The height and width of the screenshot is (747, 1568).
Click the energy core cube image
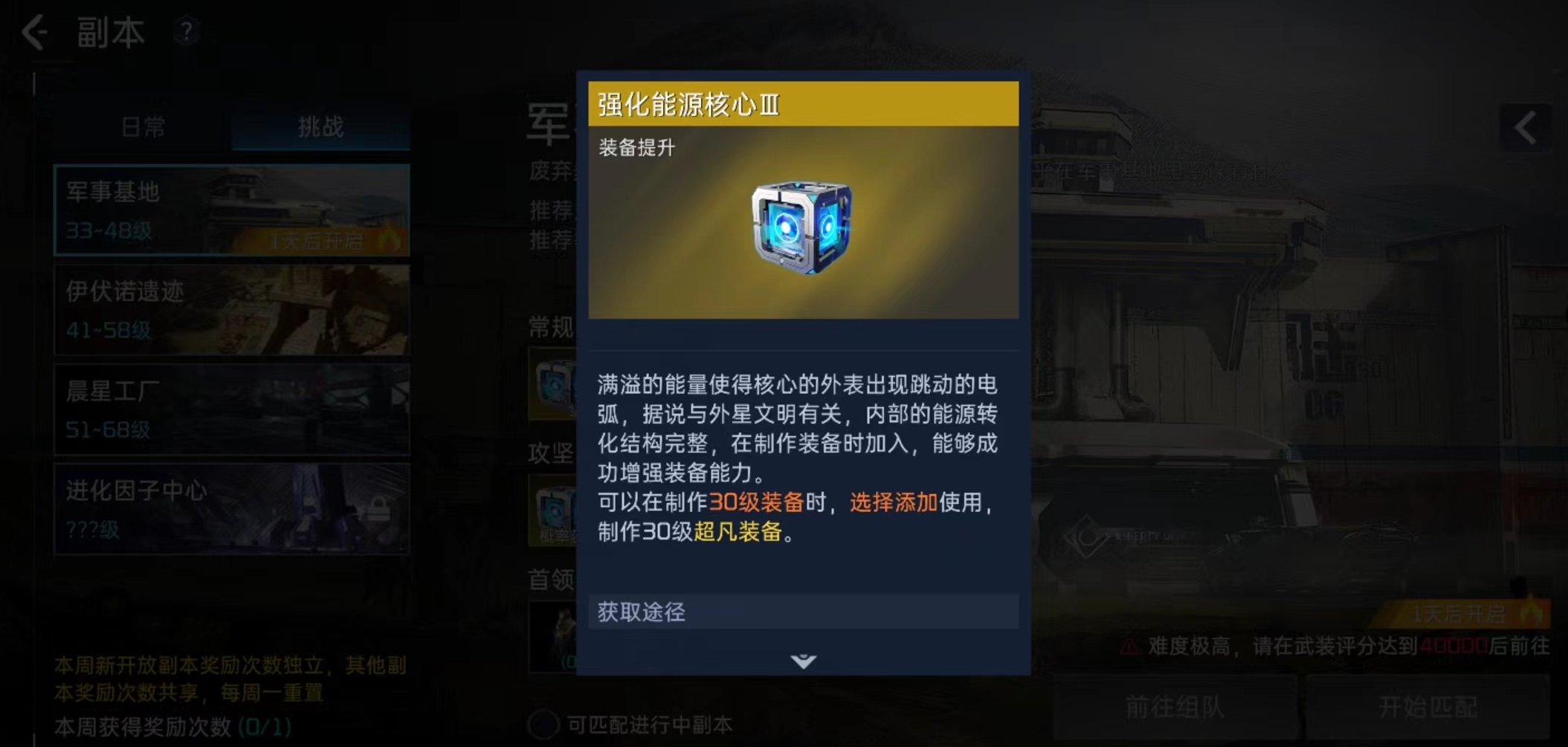801,227
